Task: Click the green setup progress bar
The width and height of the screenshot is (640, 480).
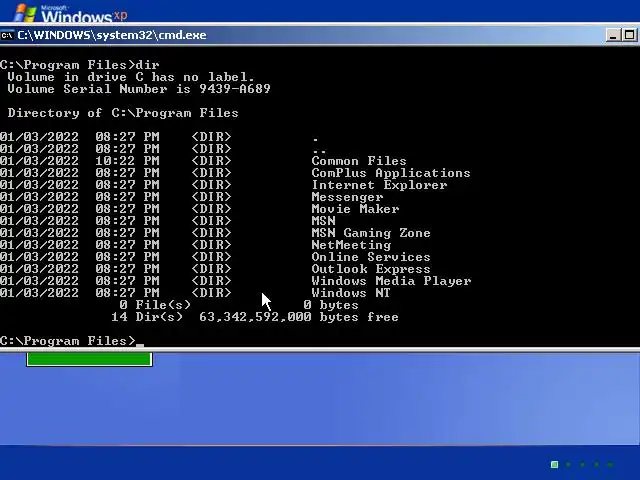Action: coord(89,360)
